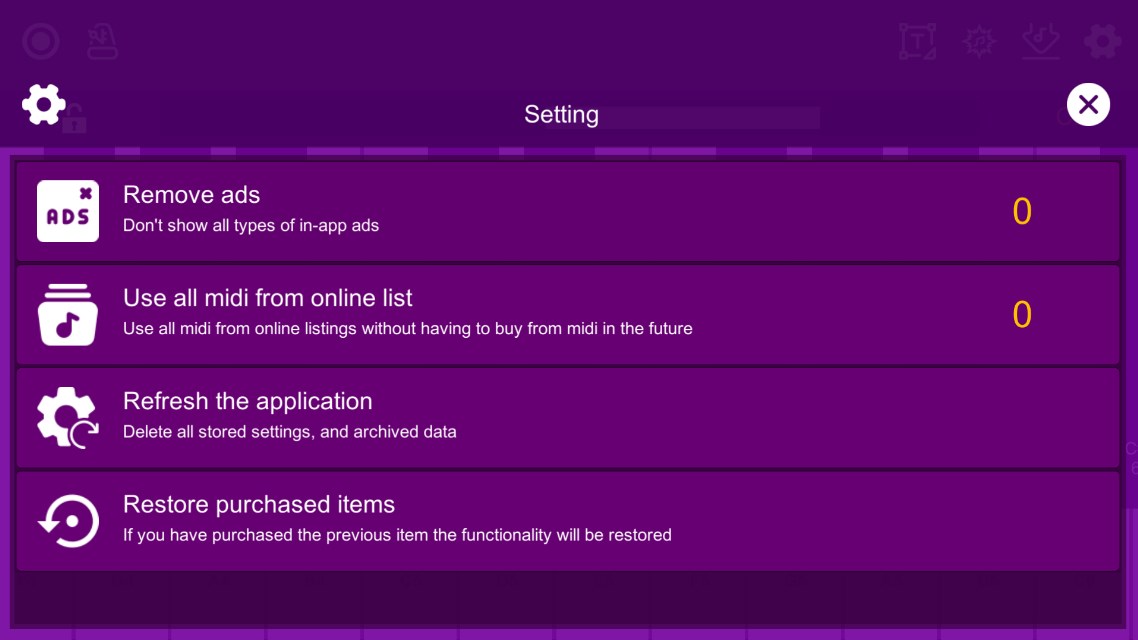The height and width of the screenshot is (640, 1138).
Task: Click the dimmed piano instrument icon
Action: point(103,42)
